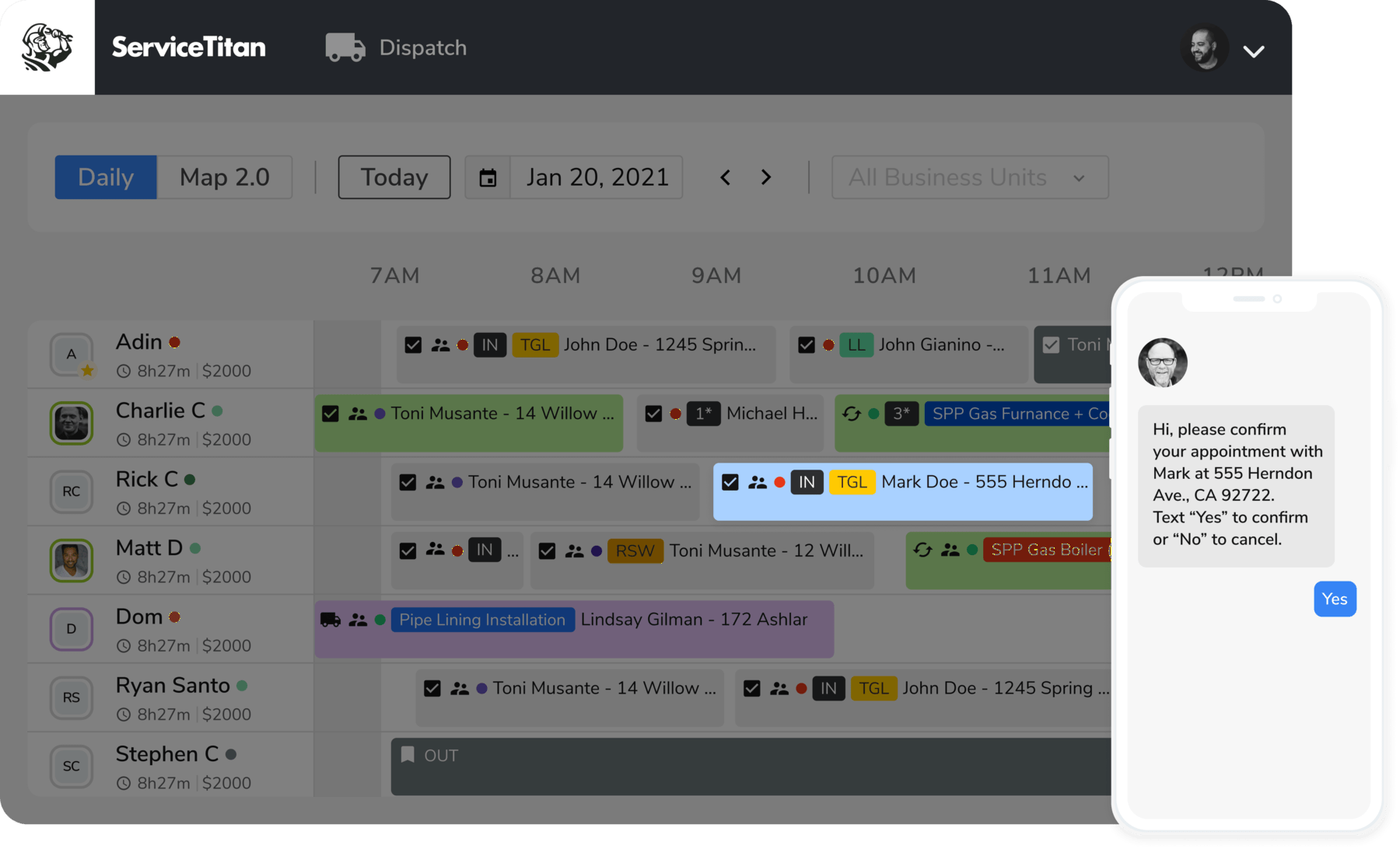
Task: Click the recurring icon on SPP Gas Boiler job
Action: click(x=923, y=550)
